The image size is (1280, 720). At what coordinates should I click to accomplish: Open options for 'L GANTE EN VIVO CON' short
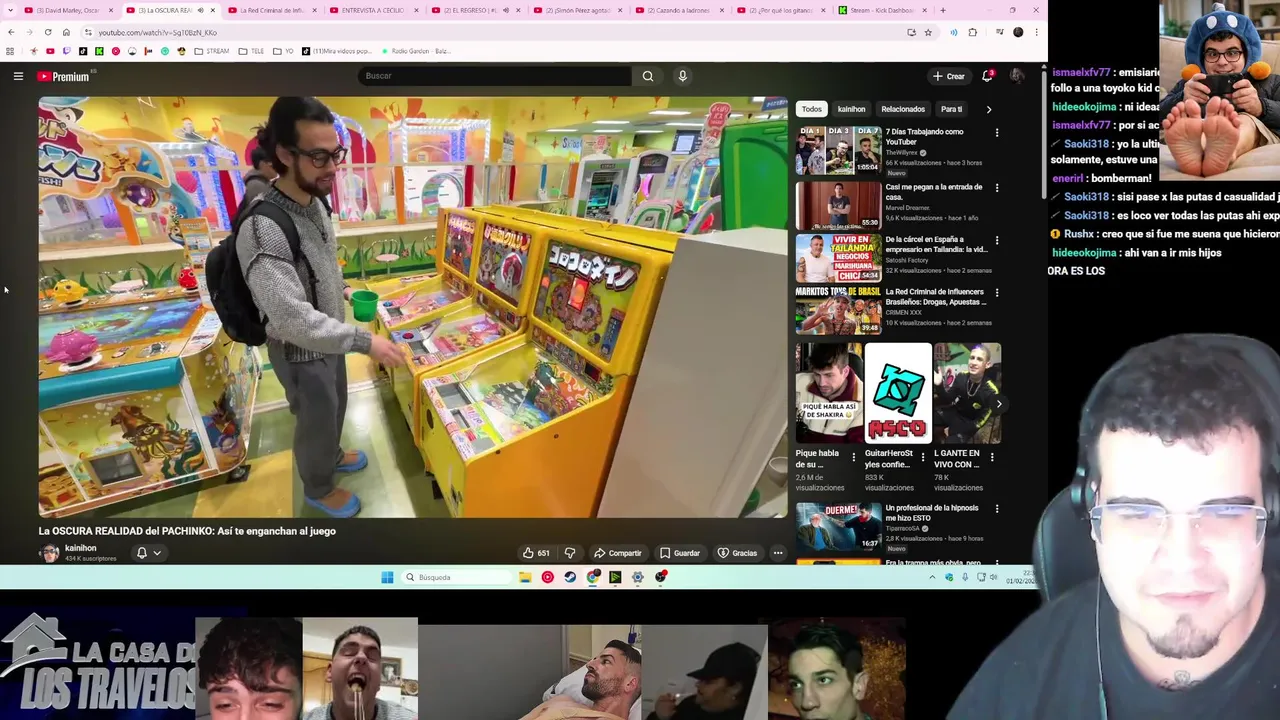click(x=991, y=457)
